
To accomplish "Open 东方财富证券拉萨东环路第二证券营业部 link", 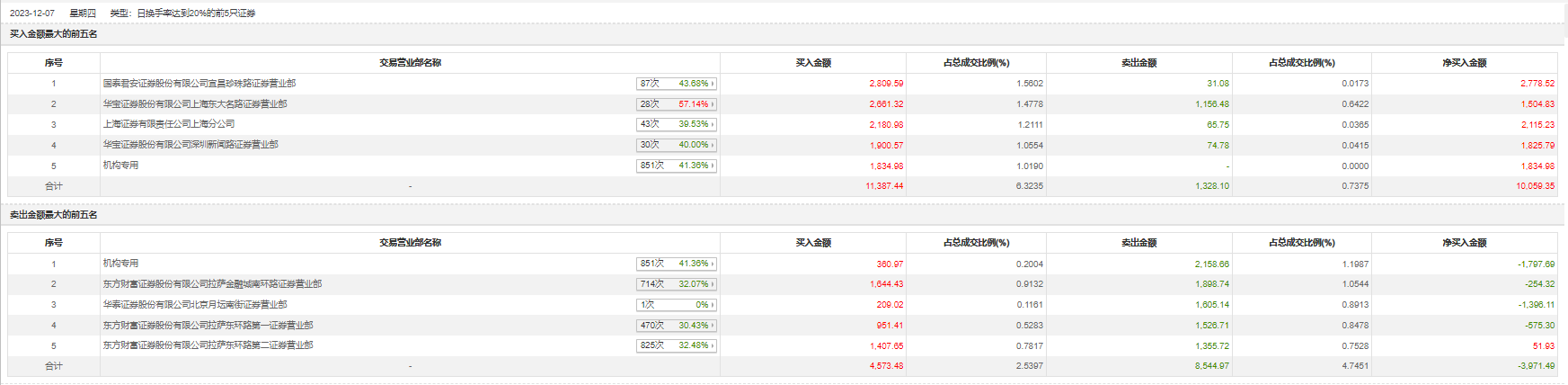I will [208, 345].
